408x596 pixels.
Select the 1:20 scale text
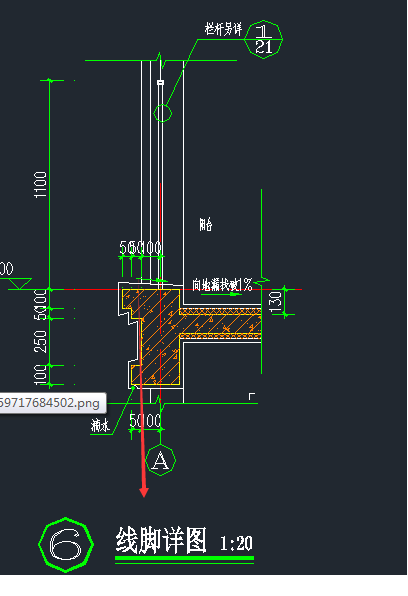[236, 543]
